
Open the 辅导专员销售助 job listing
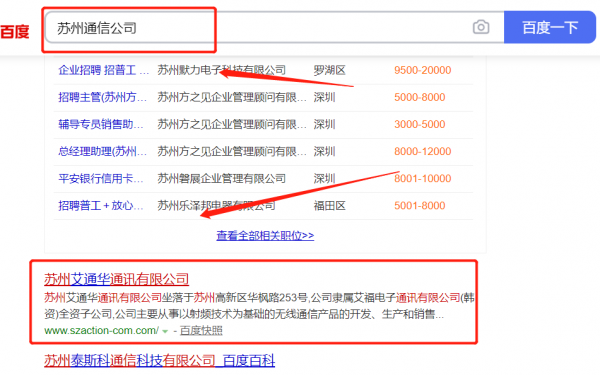point(101,124)
